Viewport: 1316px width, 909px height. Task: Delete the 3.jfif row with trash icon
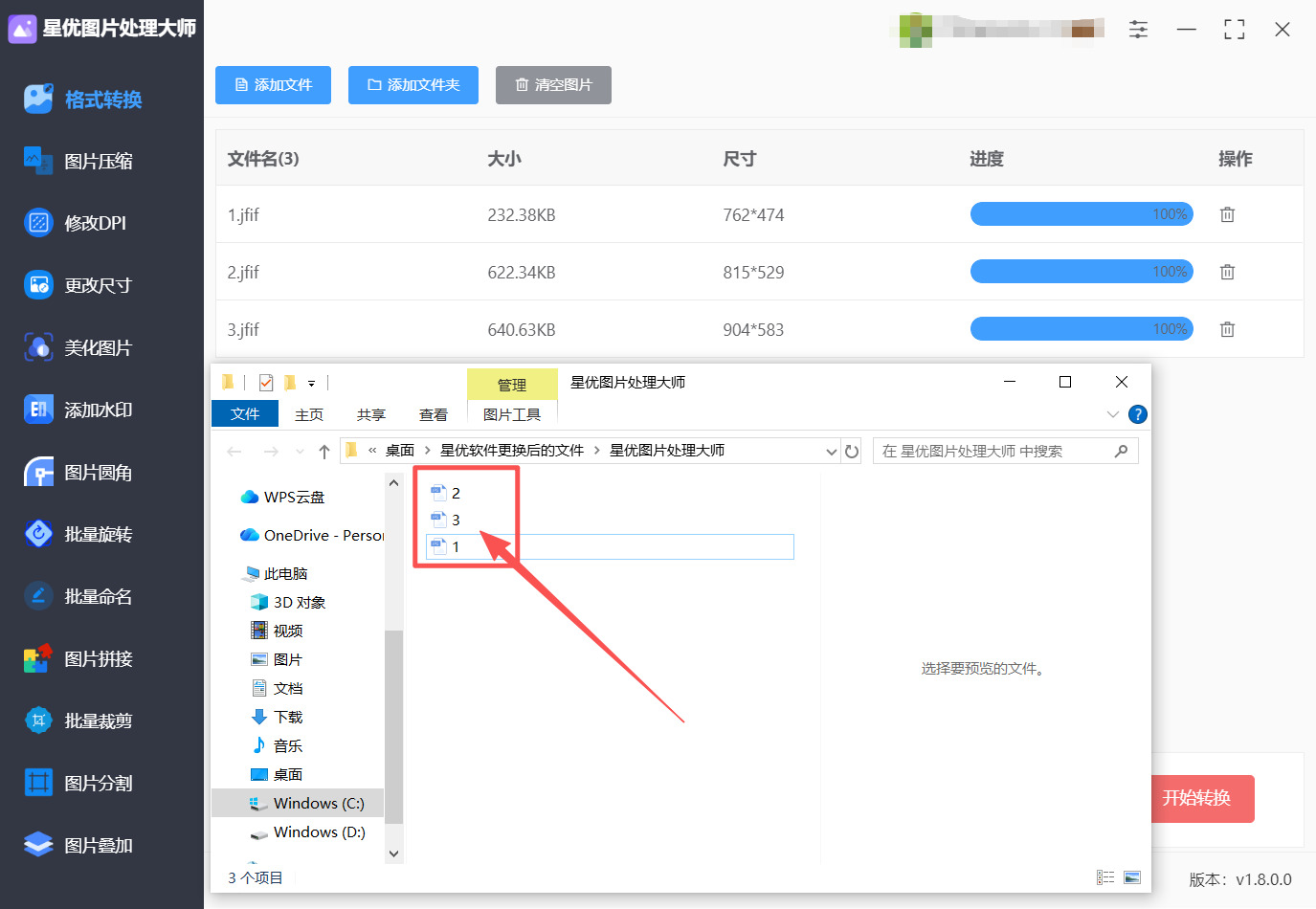point(1227,329)
